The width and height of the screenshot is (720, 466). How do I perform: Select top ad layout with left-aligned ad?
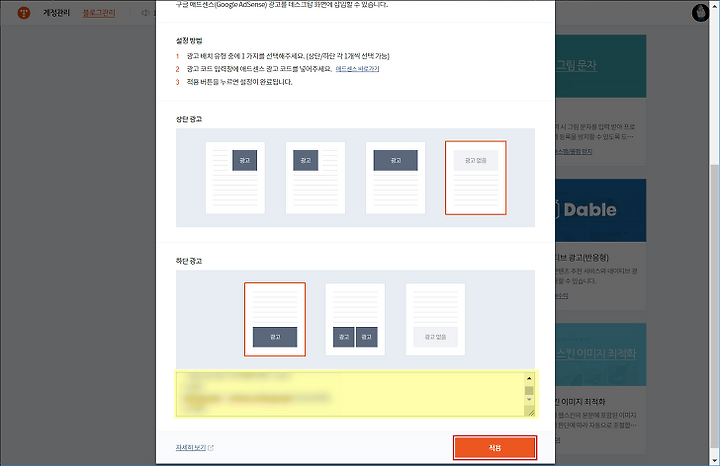pos(315,178)
